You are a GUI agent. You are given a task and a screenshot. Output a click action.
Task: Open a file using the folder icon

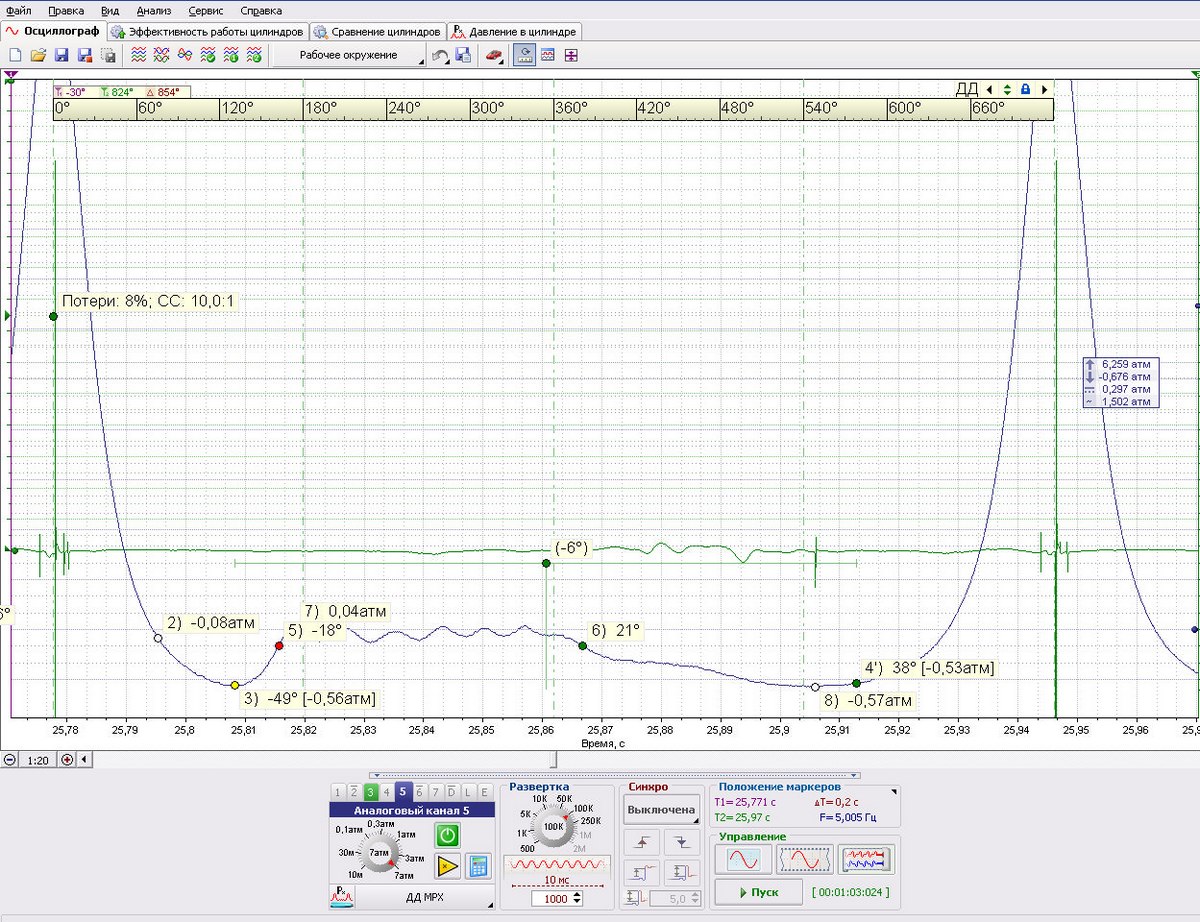pyautogui.click(x=38, y=56)
